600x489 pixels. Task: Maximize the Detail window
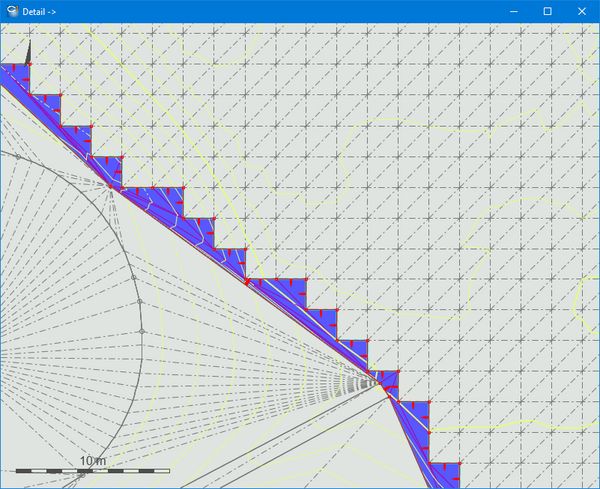point(548,11)
